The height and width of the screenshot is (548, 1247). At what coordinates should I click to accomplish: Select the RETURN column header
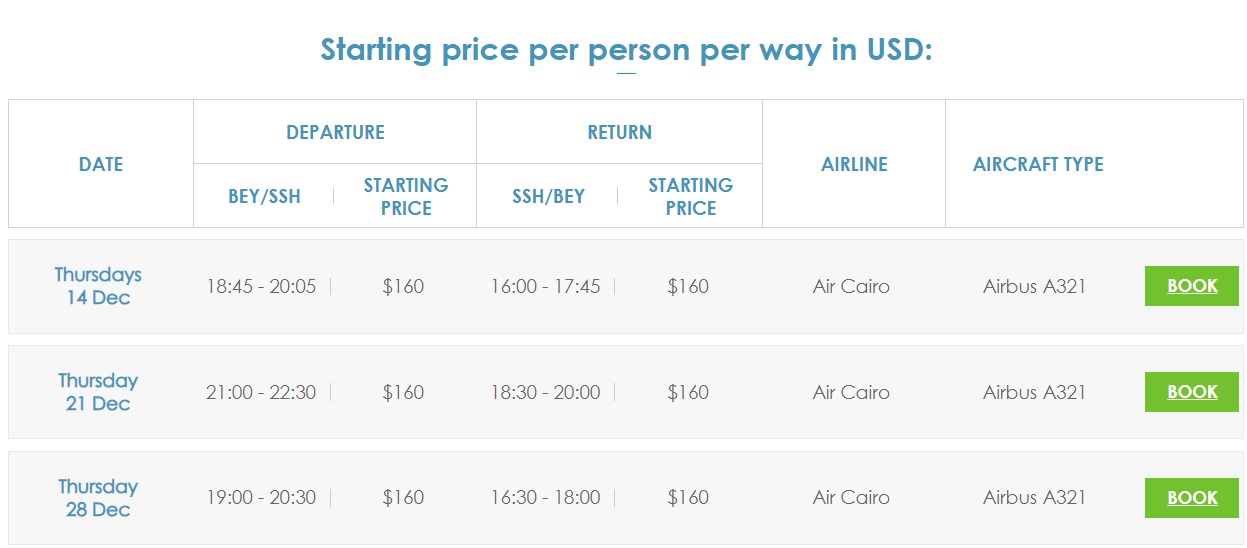tap(619, 132)
